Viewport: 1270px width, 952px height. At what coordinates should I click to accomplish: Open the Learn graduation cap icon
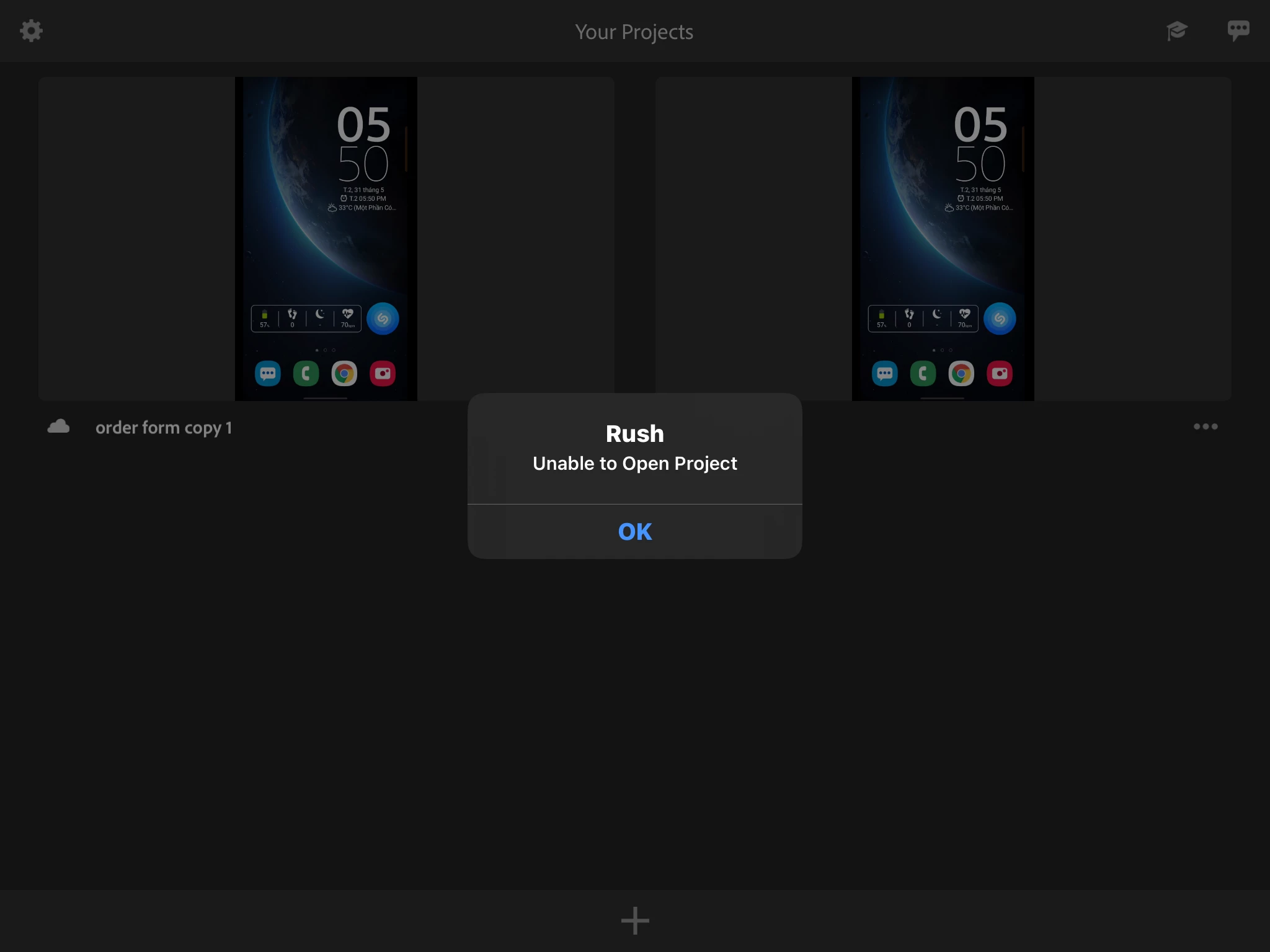[x=1176, y=30]
